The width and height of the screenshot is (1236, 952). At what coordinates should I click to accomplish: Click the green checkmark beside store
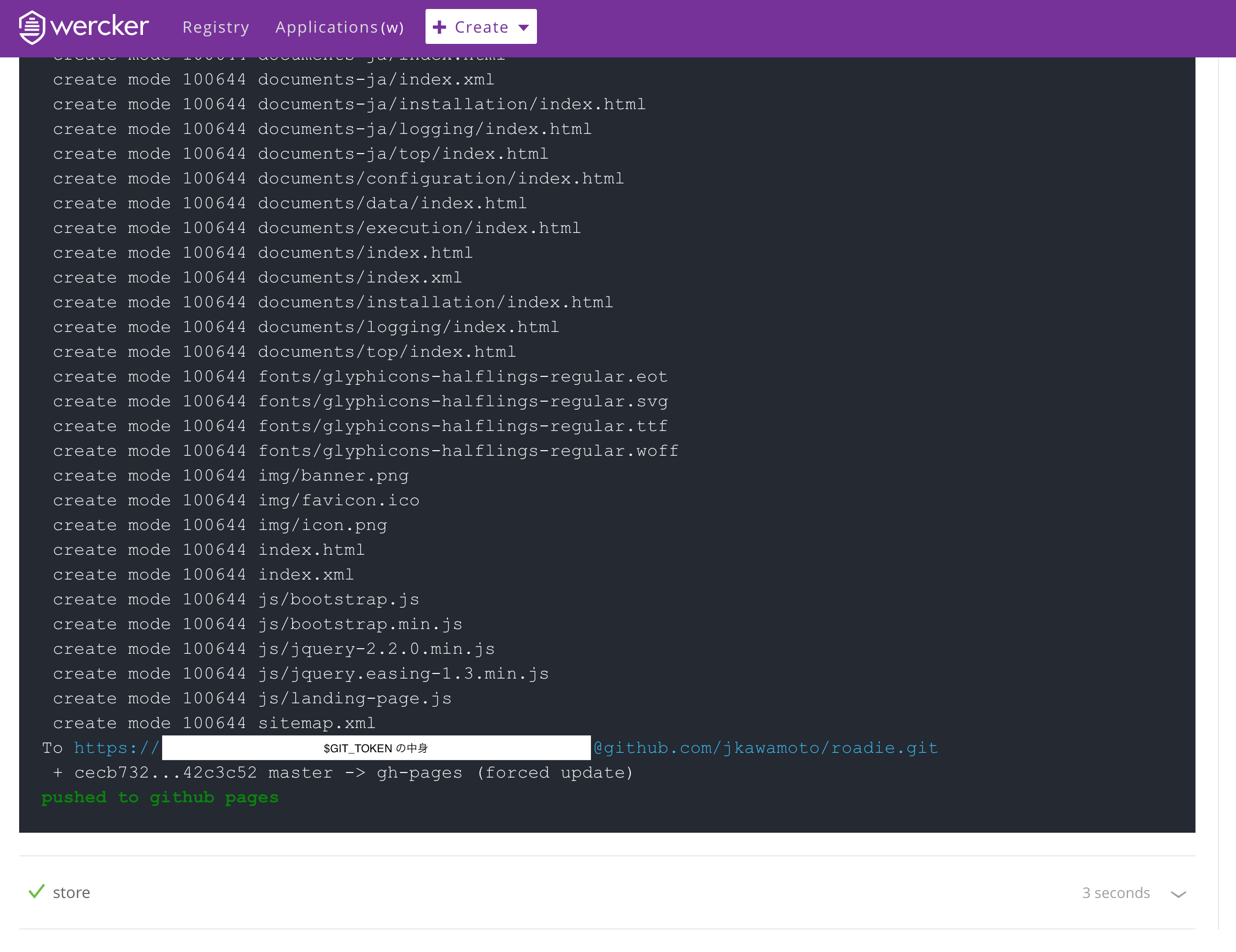tap(36, 891)
